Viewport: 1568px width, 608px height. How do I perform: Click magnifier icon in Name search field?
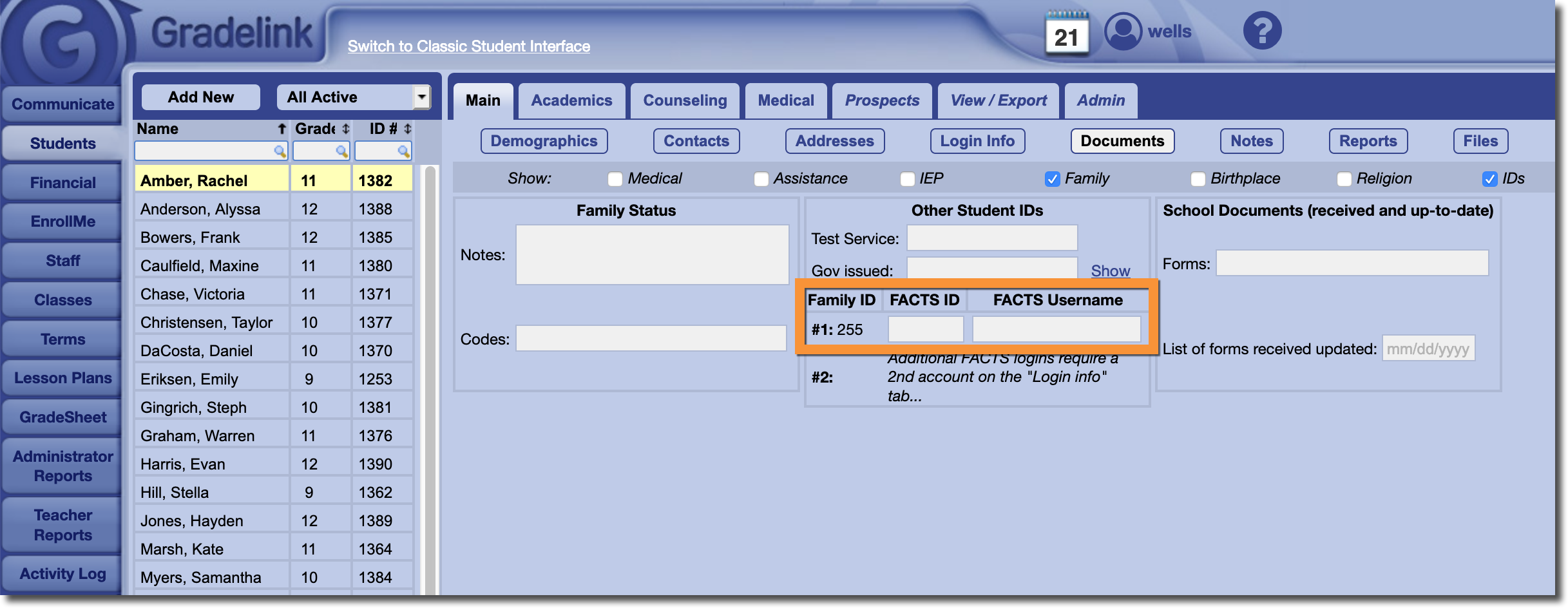click(x=280, y=151)
